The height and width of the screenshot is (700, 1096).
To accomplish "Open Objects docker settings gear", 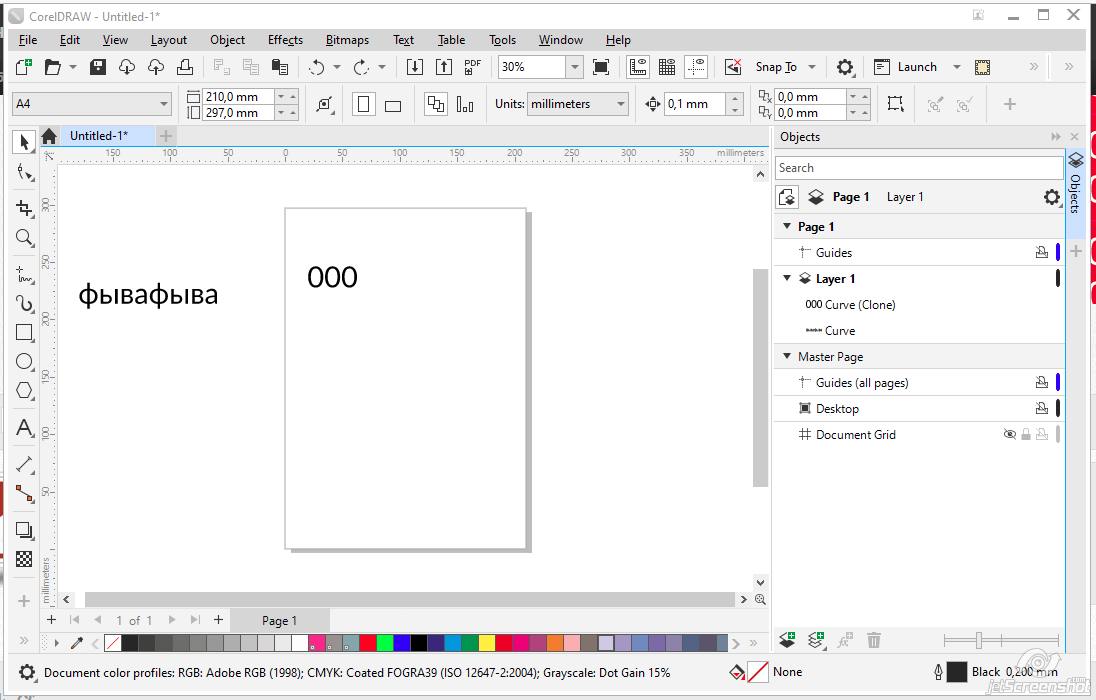I will point(1051,197).
